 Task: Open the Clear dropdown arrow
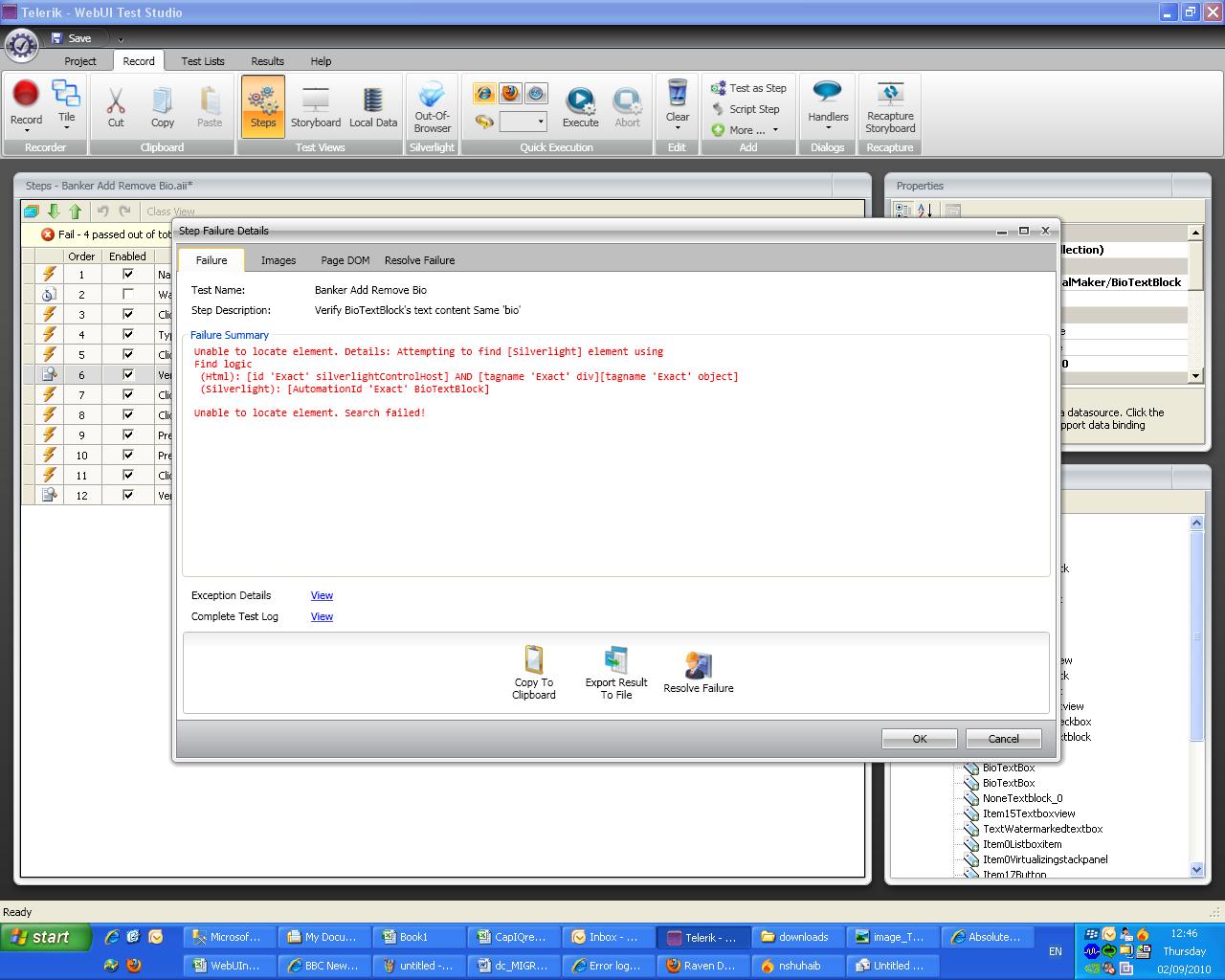(x=678, y=128)
